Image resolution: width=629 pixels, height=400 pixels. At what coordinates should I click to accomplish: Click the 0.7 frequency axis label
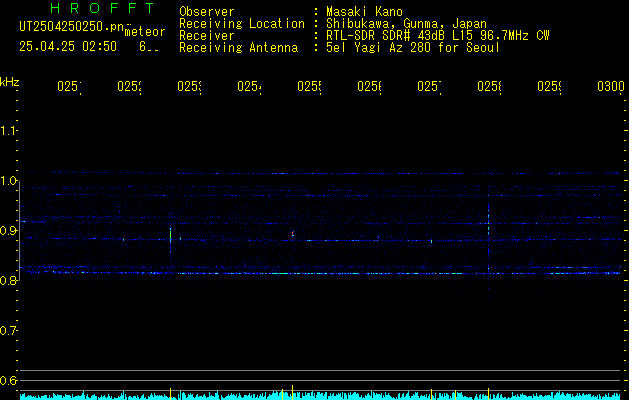(8, 331)
